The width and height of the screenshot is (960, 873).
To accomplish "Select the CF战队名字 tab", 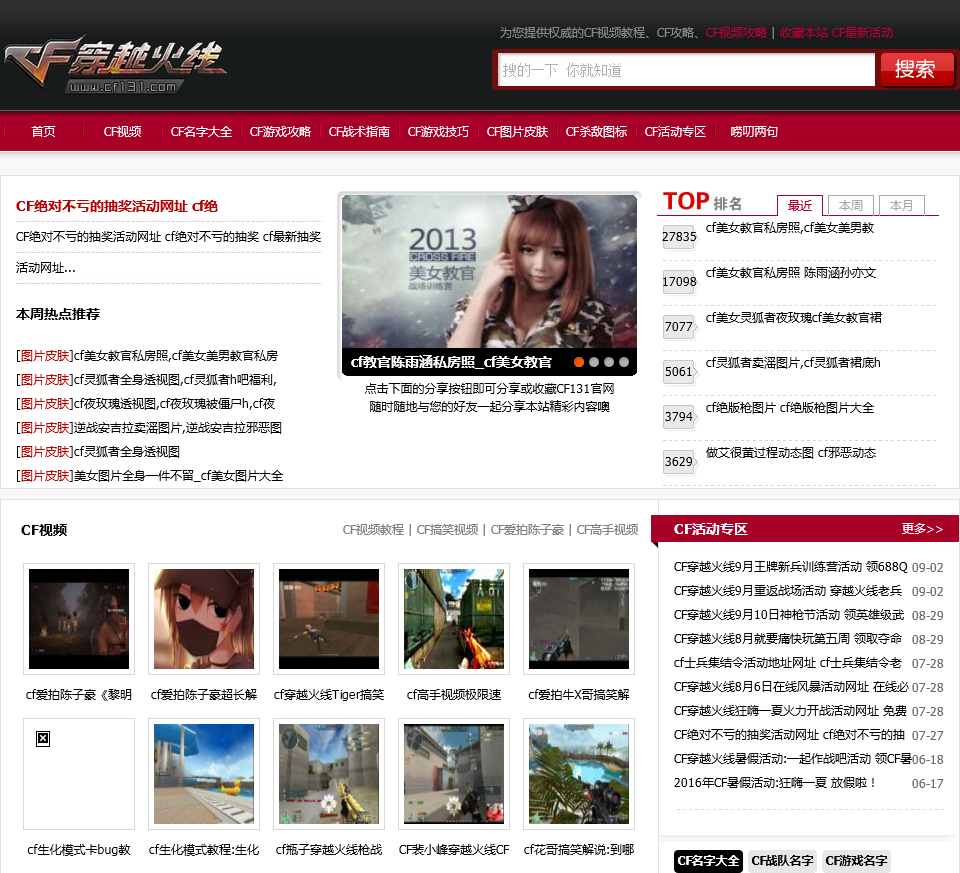I will [782, 860].
